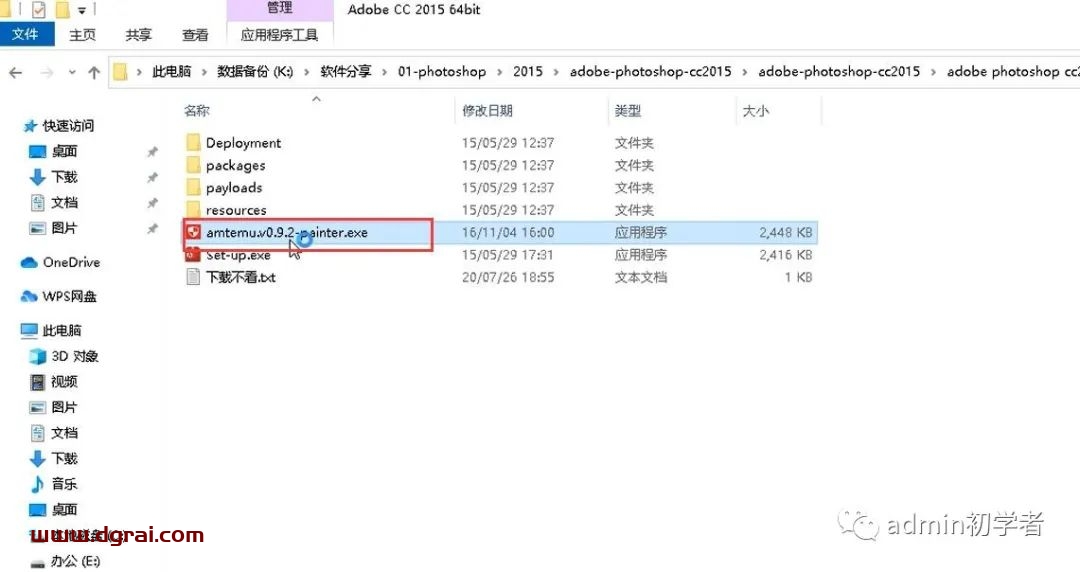The image size is (1080, 572).
Task: Select the 16/11/04 16:00 date cell
Action: pyautogui.click(x=508, y=233)
